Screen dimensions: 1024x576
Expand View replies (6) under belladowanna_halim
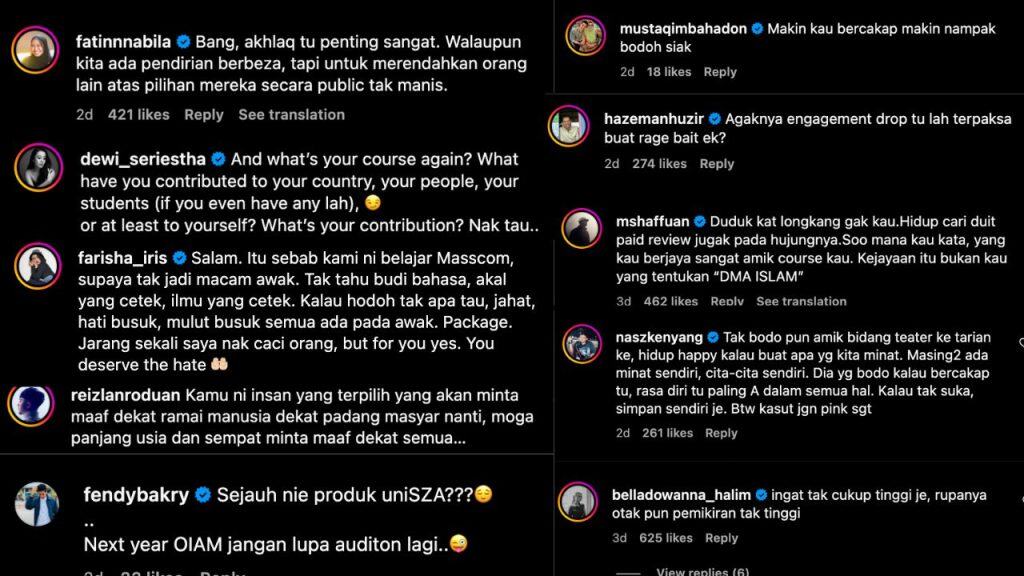coord(703,571)
